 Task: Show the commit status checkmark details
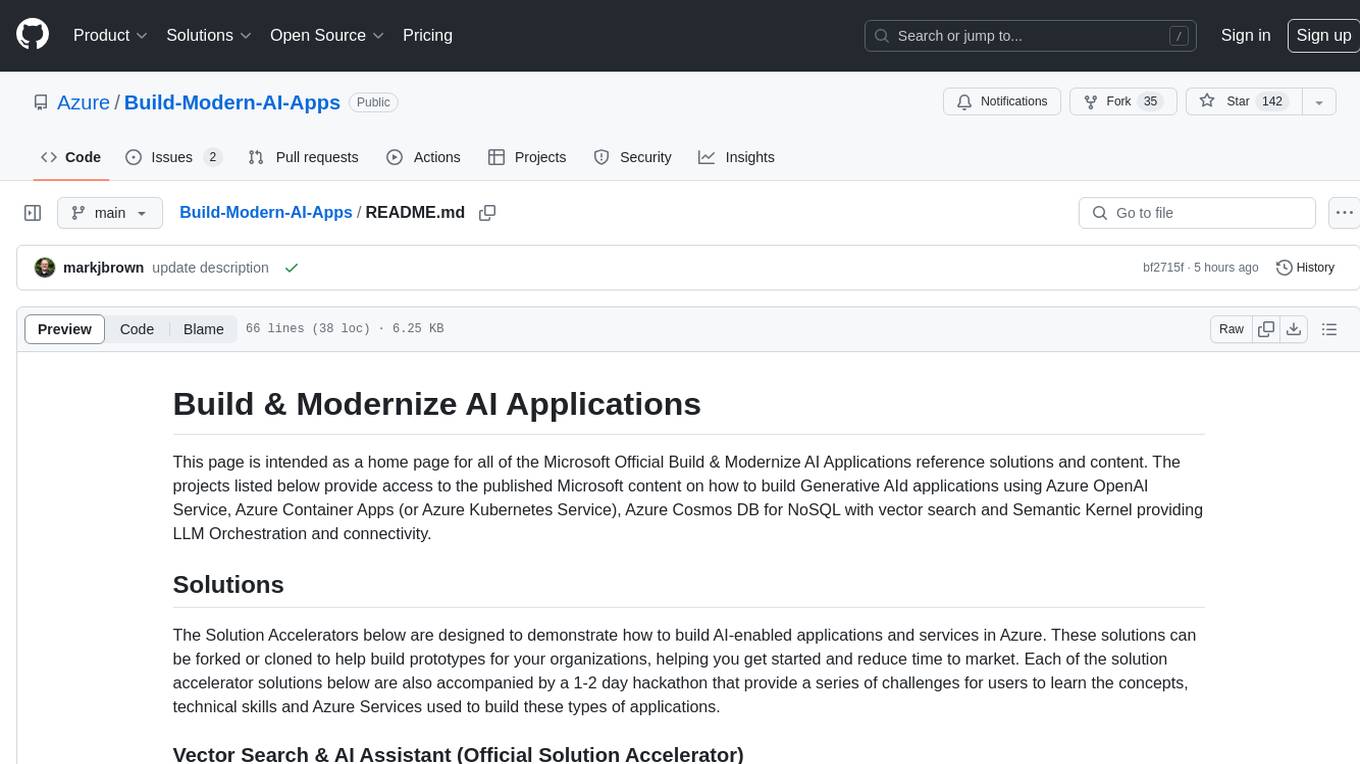pyautogui.click(x=292, y=268)
